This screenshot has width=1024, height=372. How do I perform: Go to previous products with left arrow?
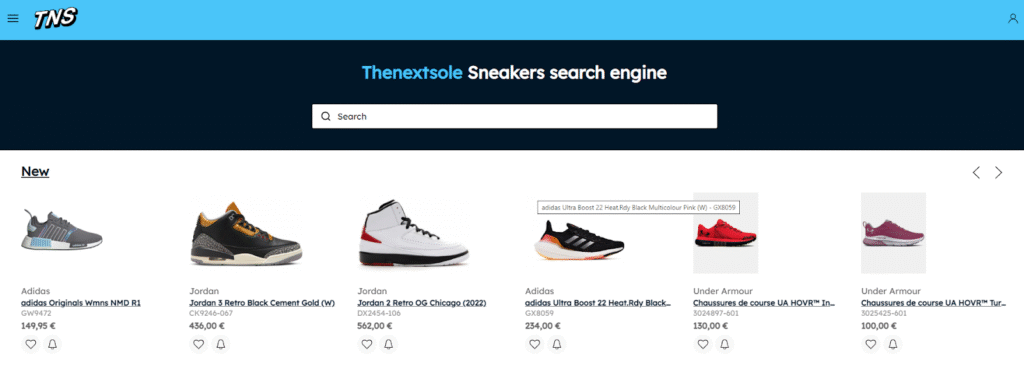tap(976, 172)
